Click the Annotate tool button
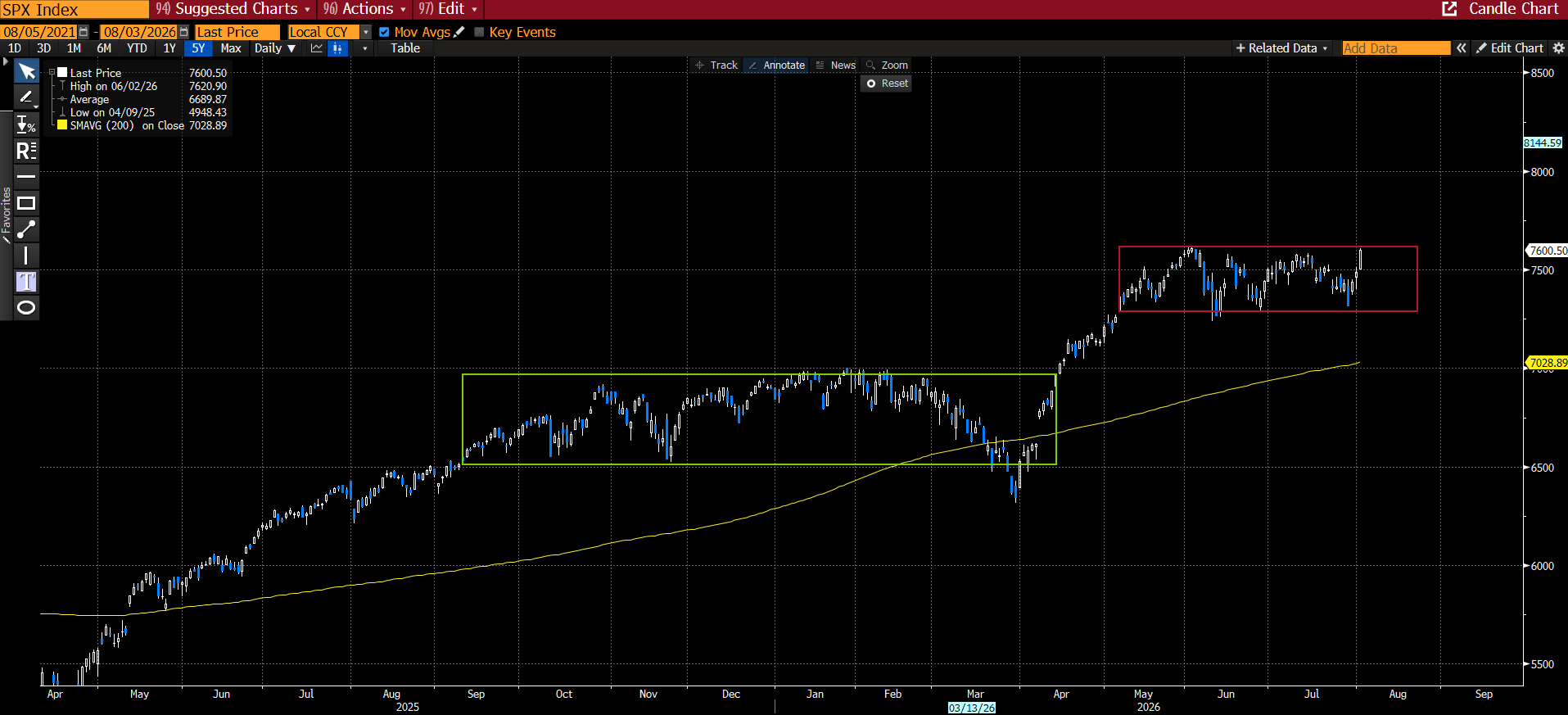1568x715 pixels. tap(776, 66)
